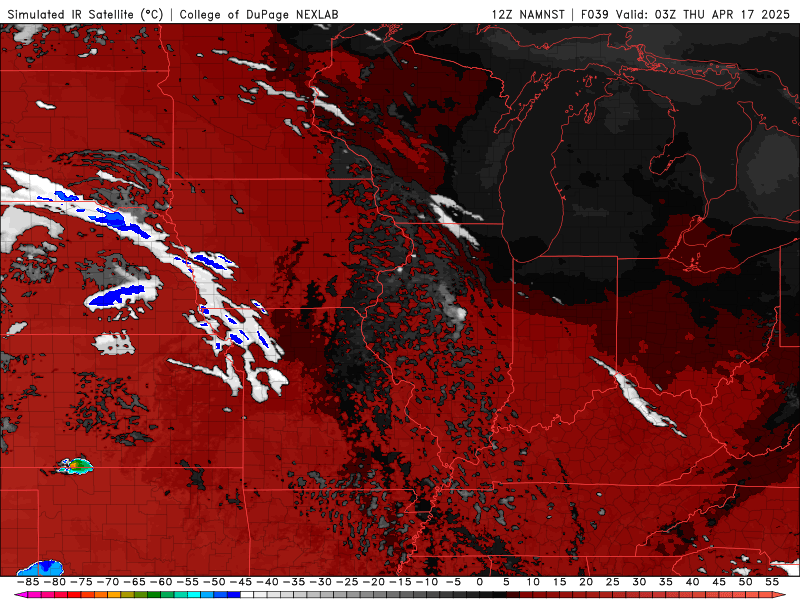Click the 30 colorbar tick label
This screenshot has height=600, width=800.
pos(639,582)
